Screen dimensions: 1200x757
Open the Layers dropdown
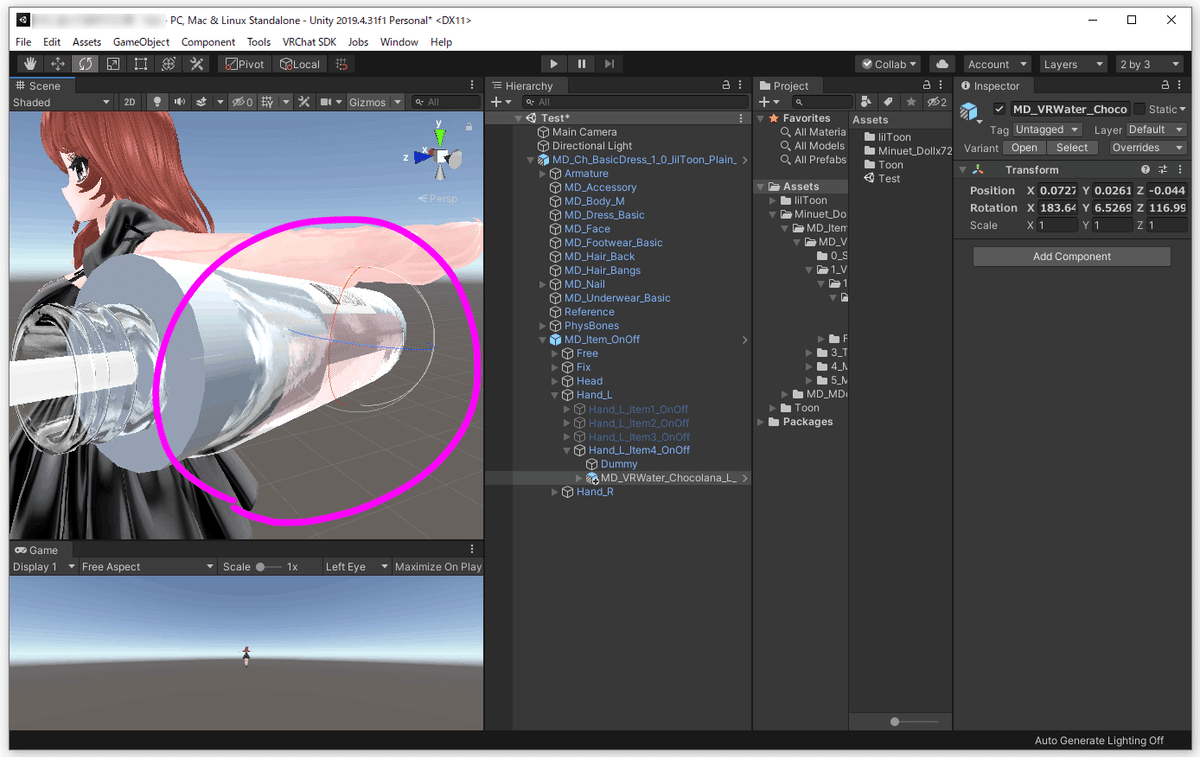click(x=1073, y=64)
